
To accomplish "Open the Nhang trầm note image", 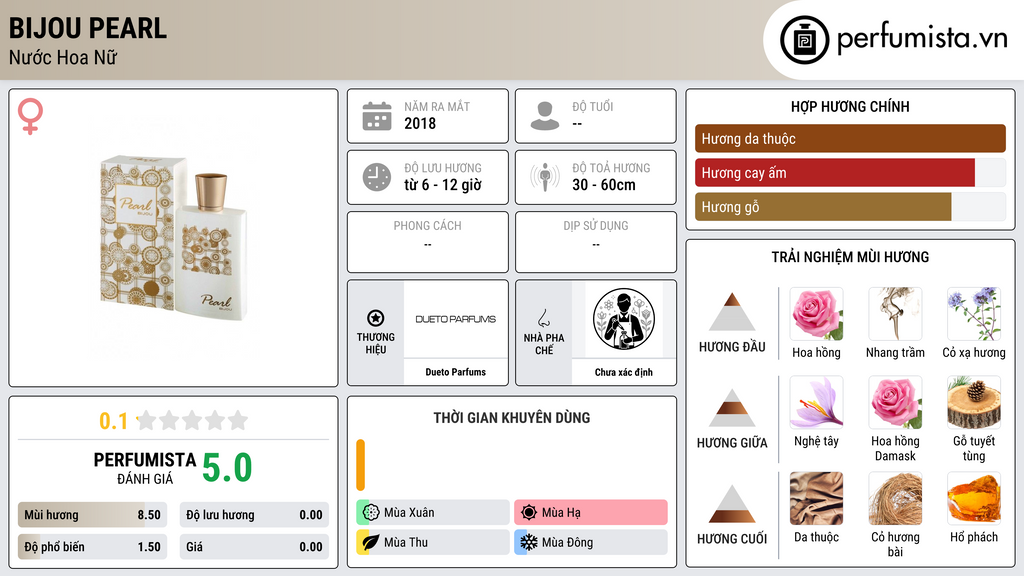I will [x=895, y=314].
